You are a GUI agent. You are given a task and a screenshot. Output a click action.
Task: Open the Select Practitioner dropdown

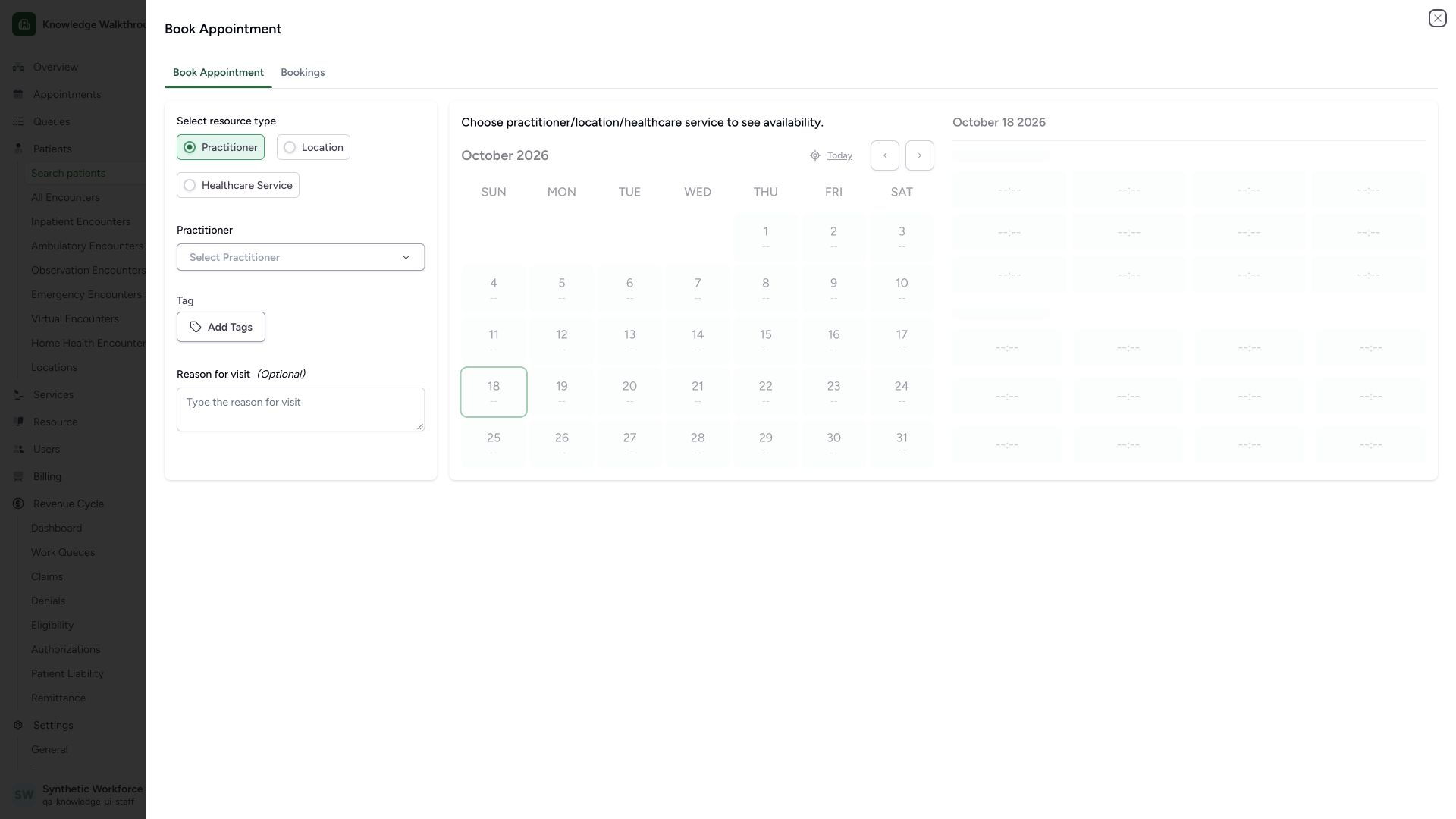click(300, 257)
